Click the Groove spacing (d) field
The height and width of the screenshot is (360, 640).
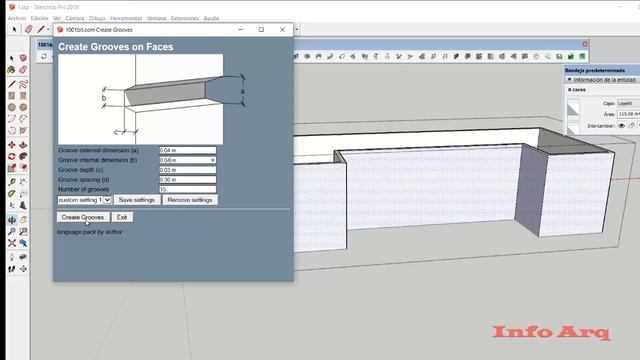187,180
